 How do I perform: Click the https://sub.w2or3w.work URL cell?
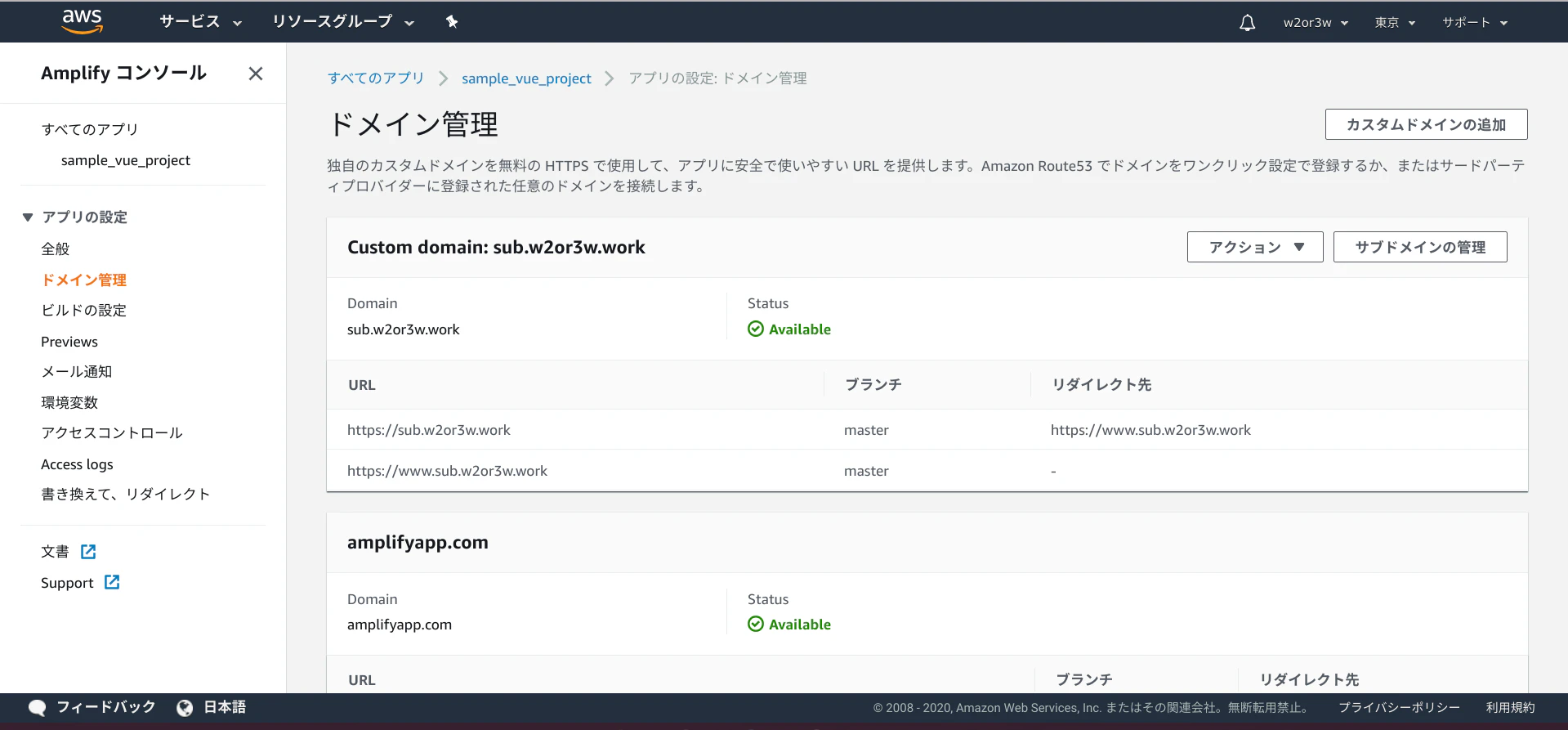(x=429, y=430)
